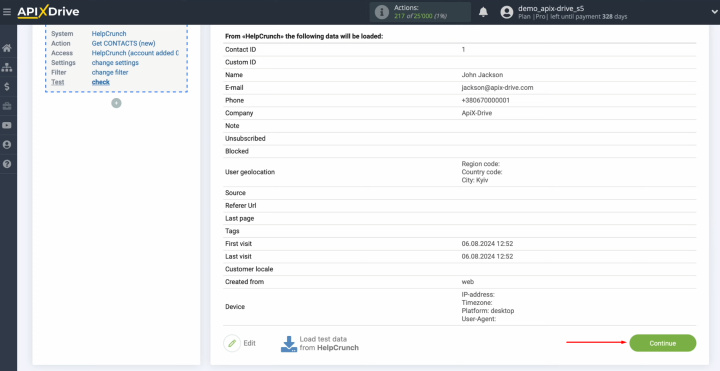Click Contact ID value 1
The height and width of the screenshot is (371, 720).
pos(463,49)
